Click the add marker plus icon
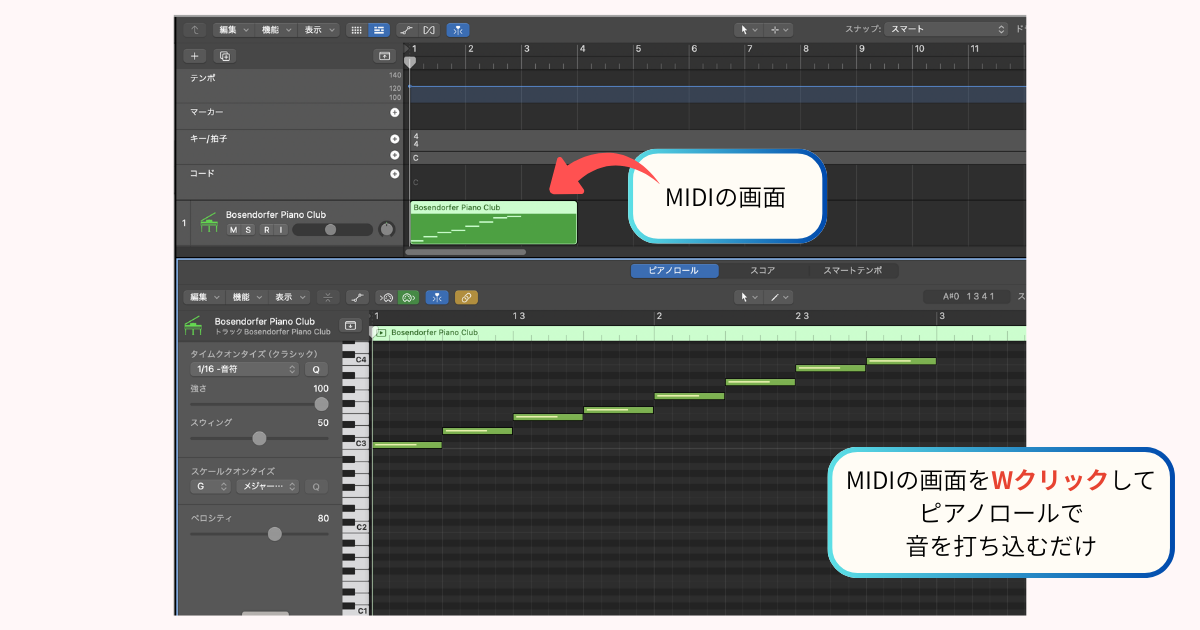 [394, 113]
